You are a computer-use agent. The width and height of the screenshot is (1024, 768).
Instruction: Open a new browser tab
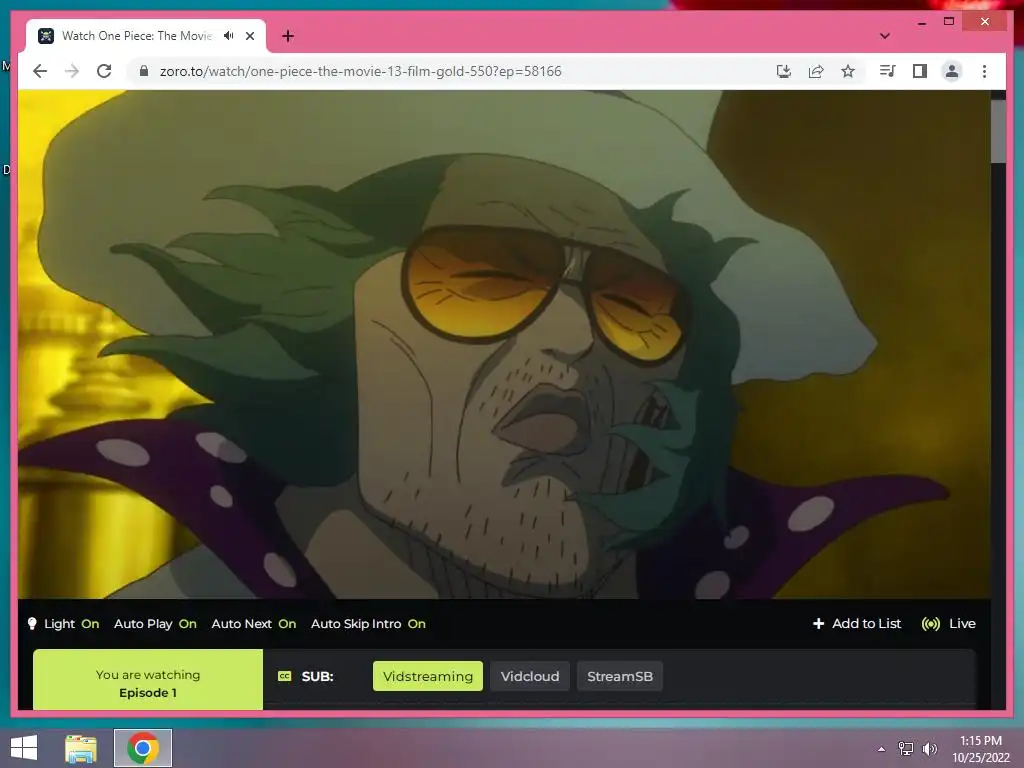[x=288, y=36]
